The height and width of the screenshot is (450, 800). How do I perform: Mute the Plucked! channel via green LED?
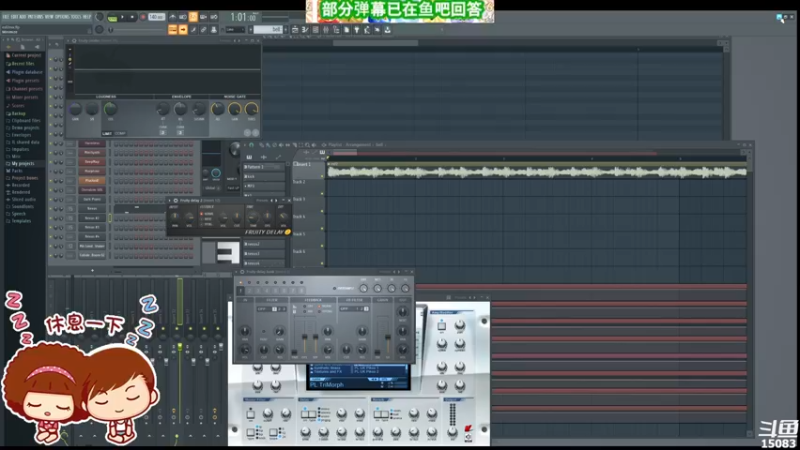tap(51, 181)
